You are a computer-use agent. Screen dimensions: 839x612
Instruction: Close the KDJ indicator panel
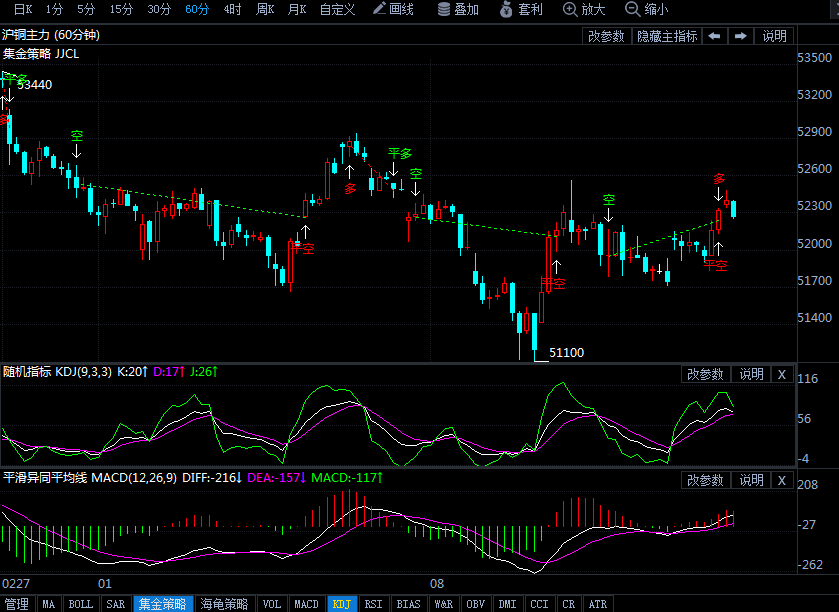tap(782, 374)
